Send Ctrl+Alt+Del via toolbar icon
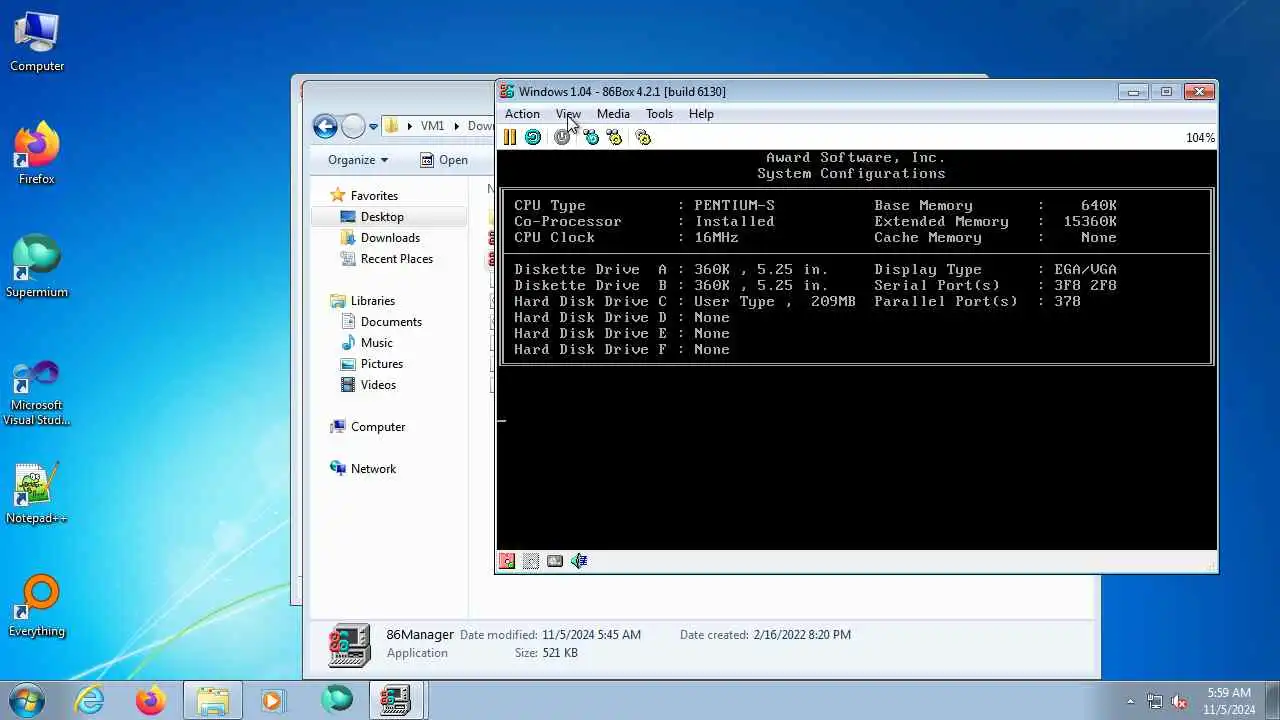 (591, 137)
